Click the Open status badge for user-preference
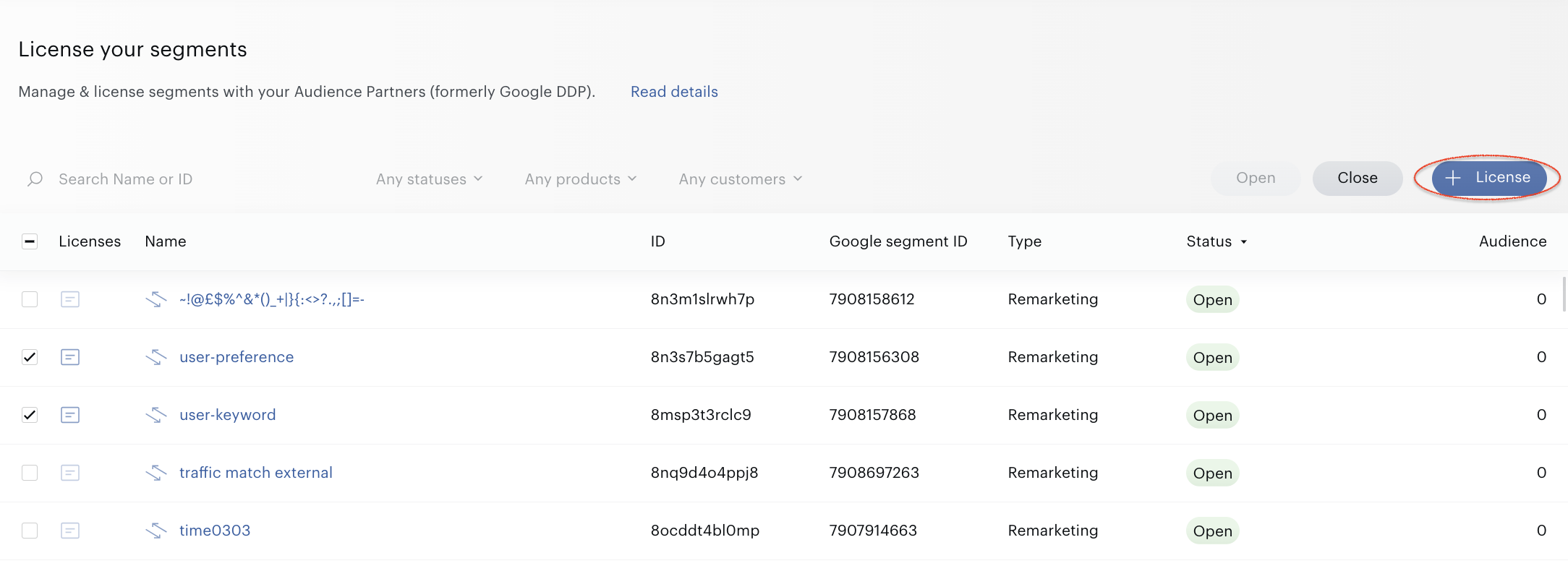Viewport: 1568px width, 566px height. click(1213, 358)
